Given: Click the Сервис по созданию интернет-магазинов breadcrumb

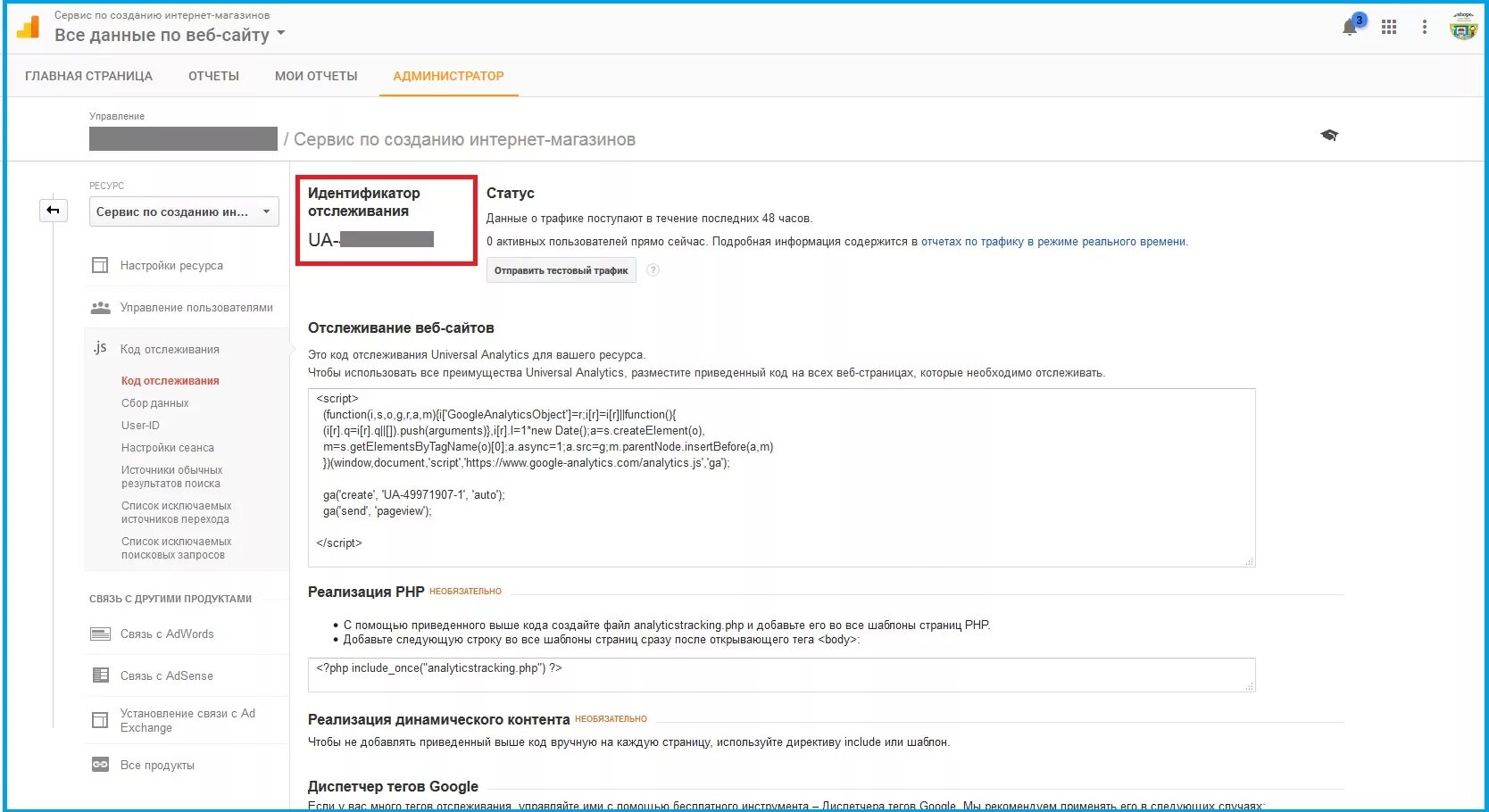Looking at the screenshot, I should click(464, 139).
